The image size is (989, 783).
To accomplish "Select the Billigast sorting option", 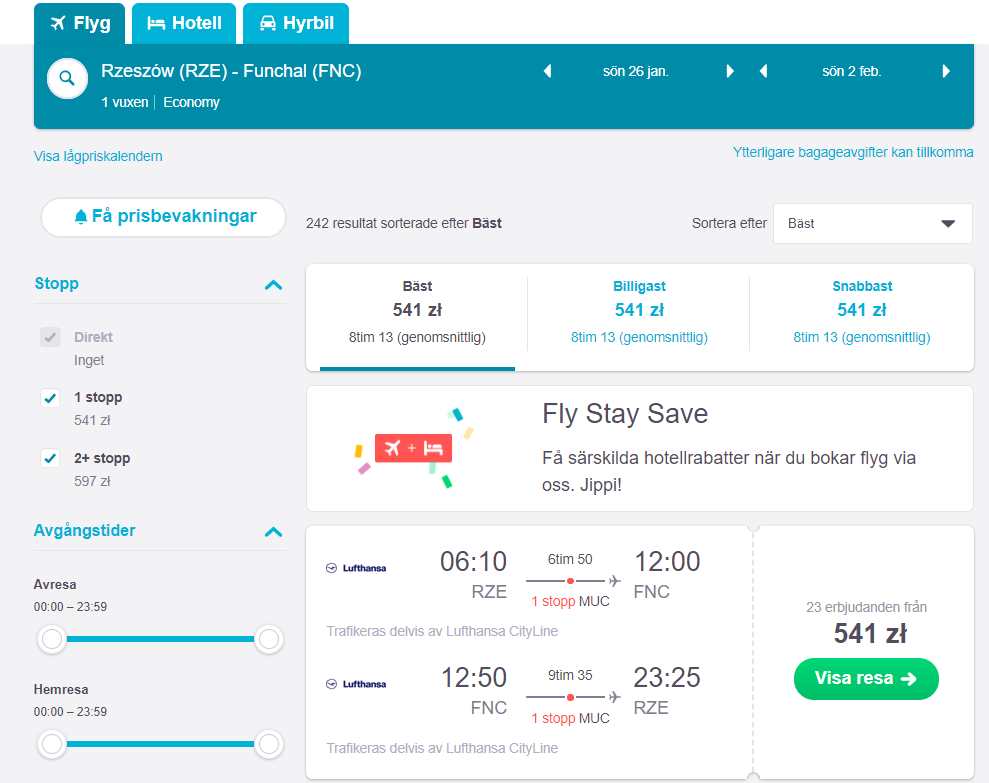I will [639, 311].
